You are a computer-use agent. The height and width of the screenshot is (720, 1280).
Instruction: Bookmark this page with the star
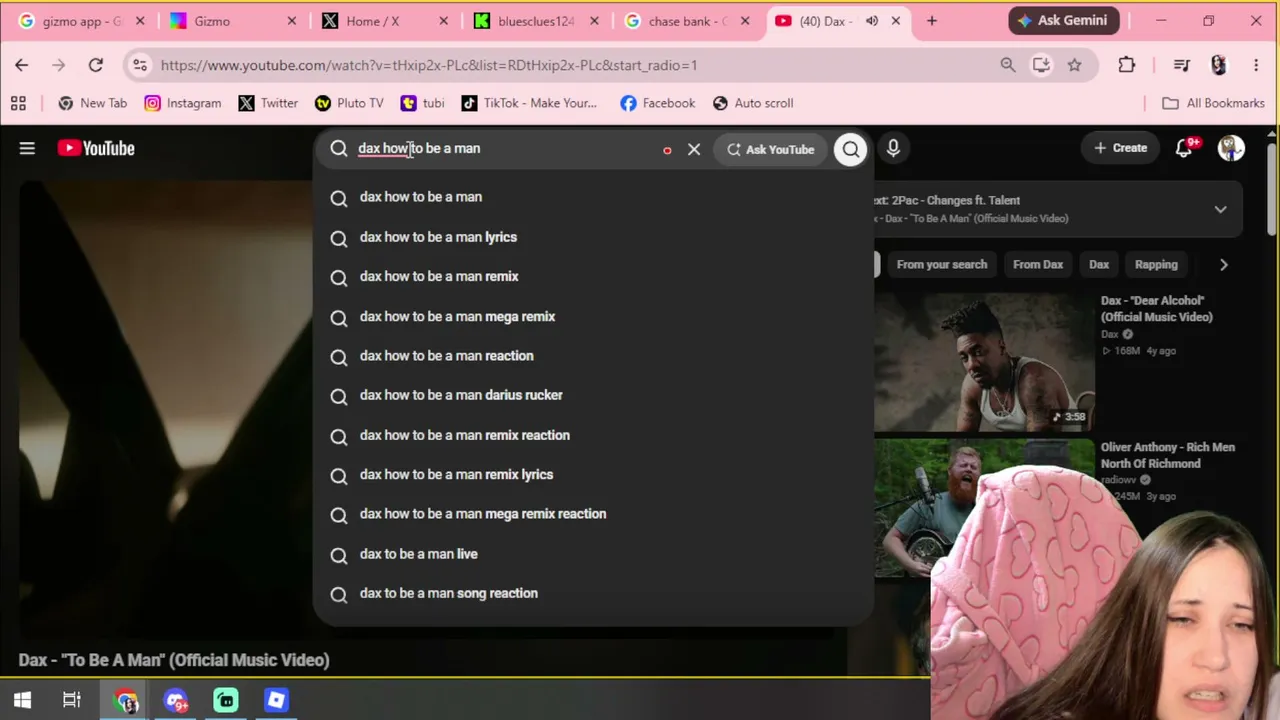1074,65
